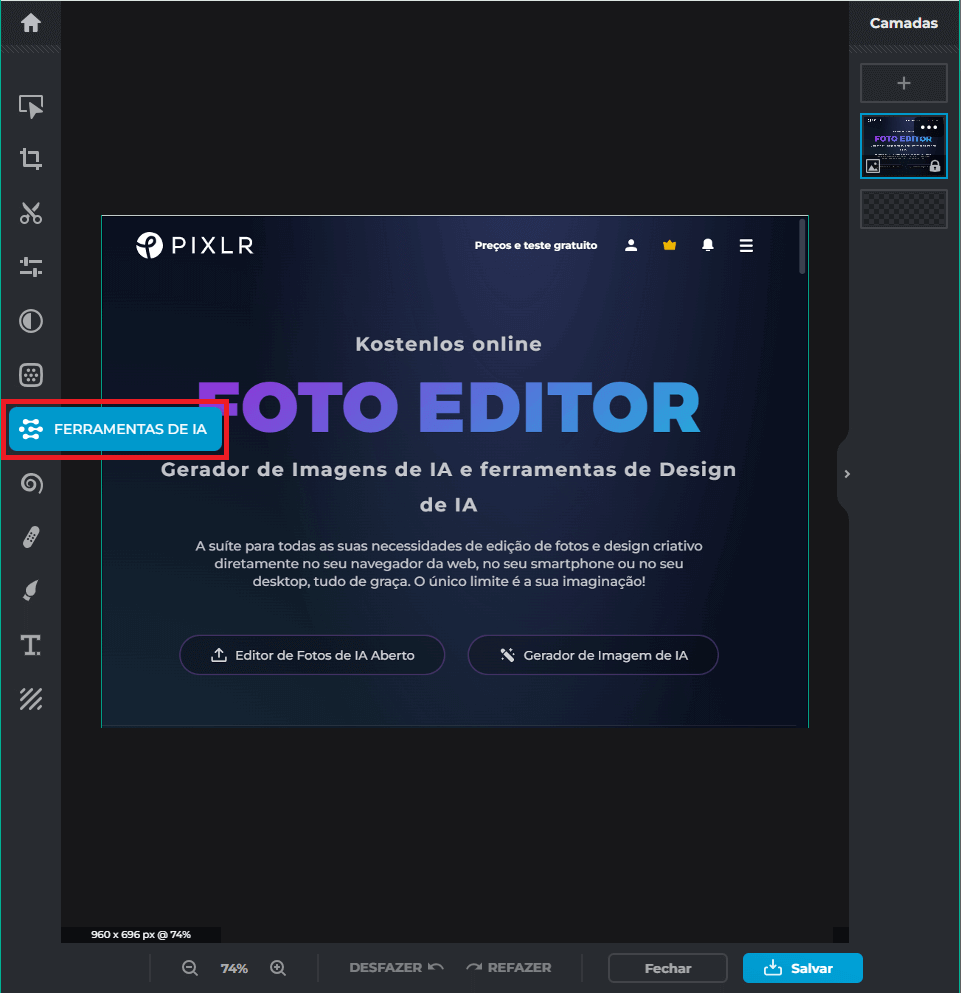
Task: Click the user profile icon
Action: (x=630, y=245)
